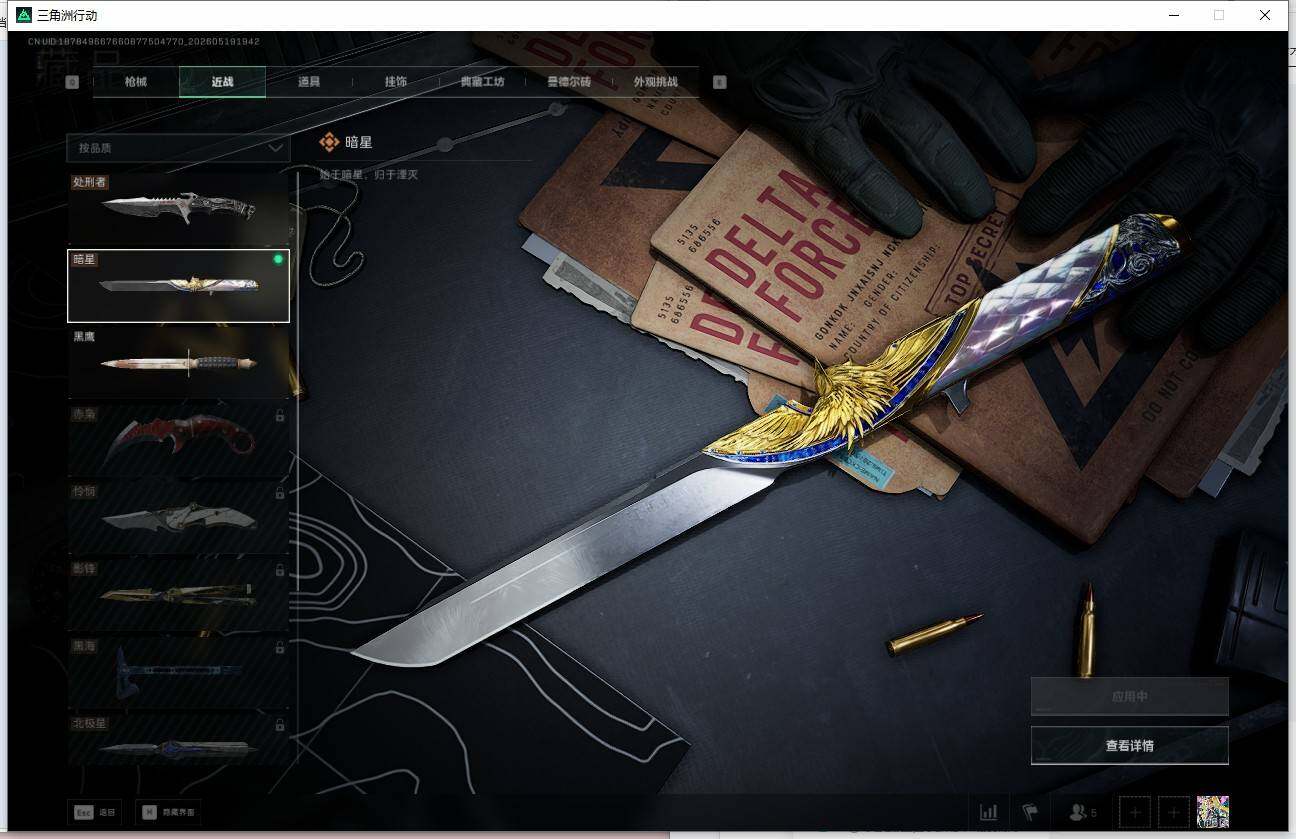Click the Esc 返回 button
1296x839 pixels.
(96, 812)
